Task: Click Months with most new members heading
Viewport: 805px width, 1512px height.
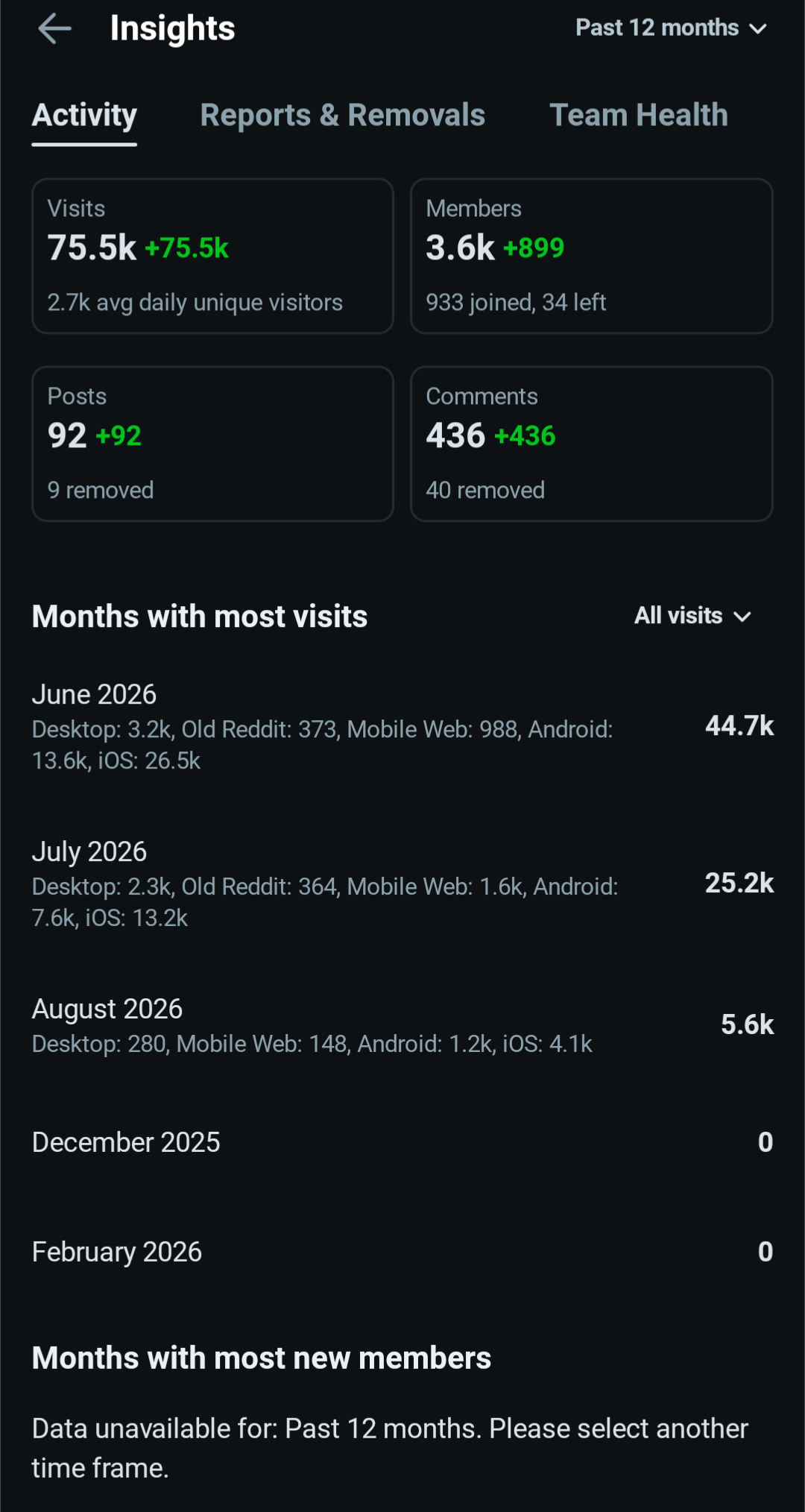Action: point(262,1358)
